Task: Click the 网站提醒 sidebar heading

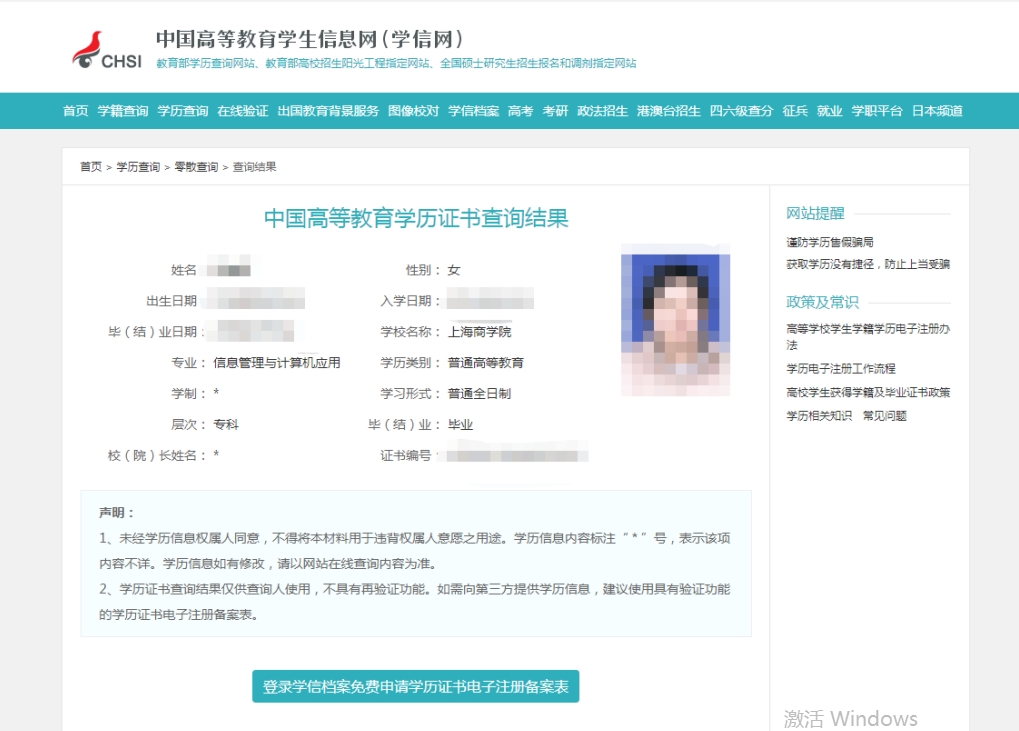Action: 815,213
